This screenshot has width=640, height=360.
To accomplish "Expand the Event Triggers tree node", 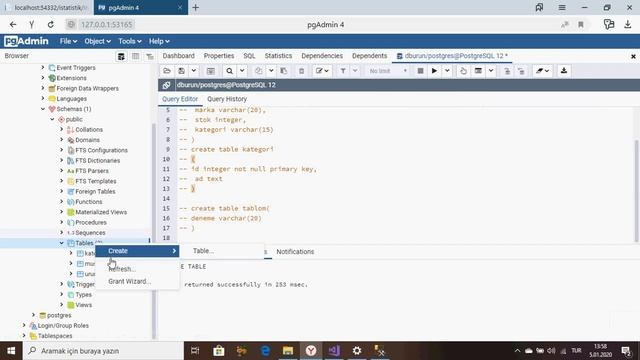I will [x=43, y=68].
